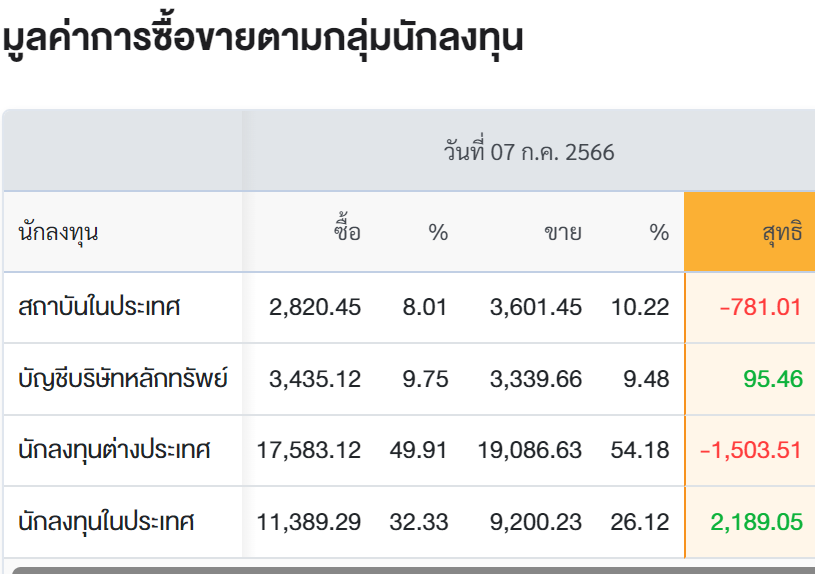The image size is (815, 574).
Task: Select the date header วันที่ 07 ก.ค. 2566
Action: pyautogui.click(x=529, y=153)
